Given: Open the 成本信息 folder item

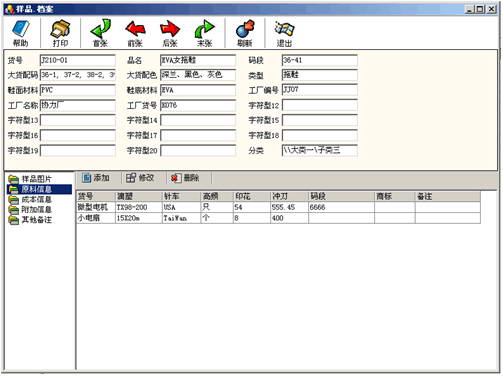Looking at the screenshot, I should pos(30,200).
